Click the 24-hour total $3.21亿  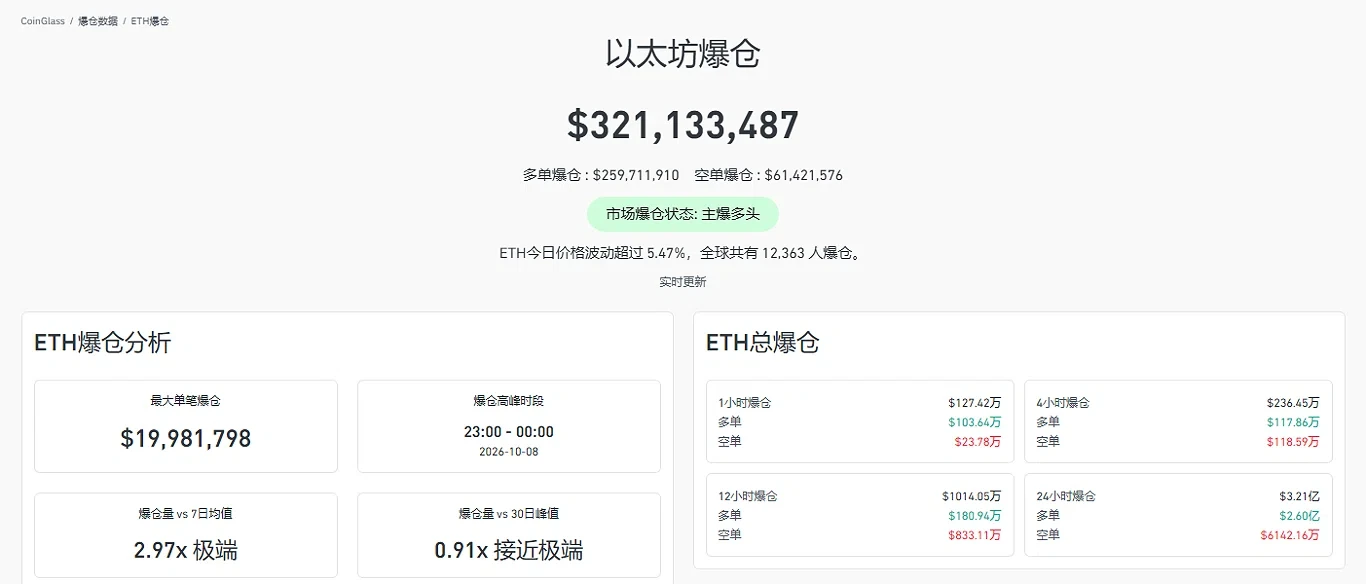[x=1300, y=496]
